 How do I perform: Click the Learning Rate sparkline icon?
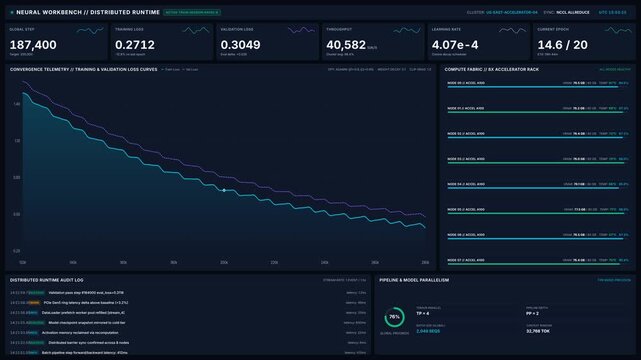tap(512, 30)
